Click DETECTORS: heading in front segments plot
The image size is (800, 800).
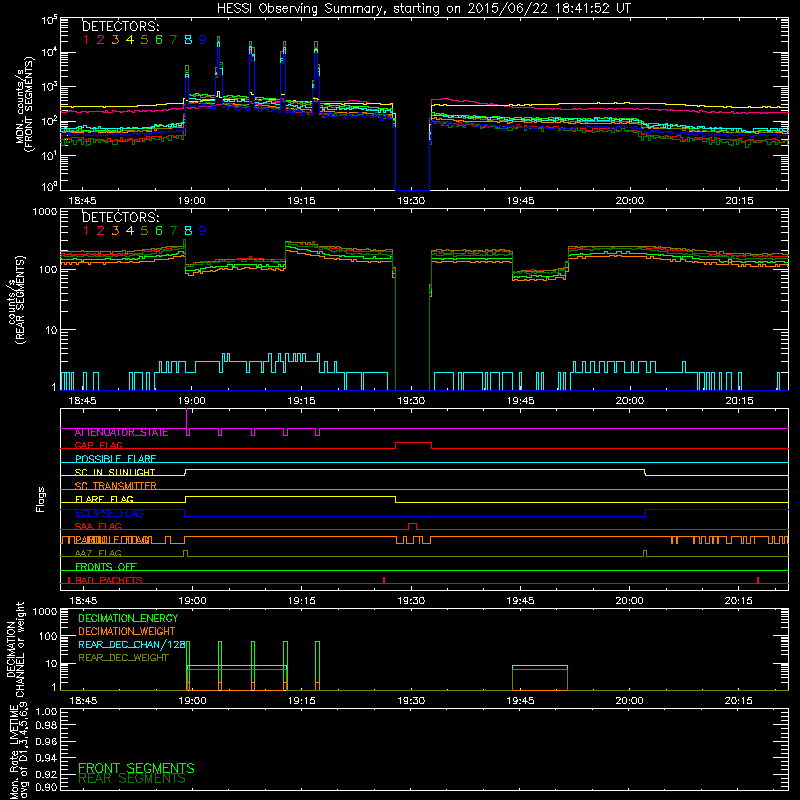(x=121, y=26)
